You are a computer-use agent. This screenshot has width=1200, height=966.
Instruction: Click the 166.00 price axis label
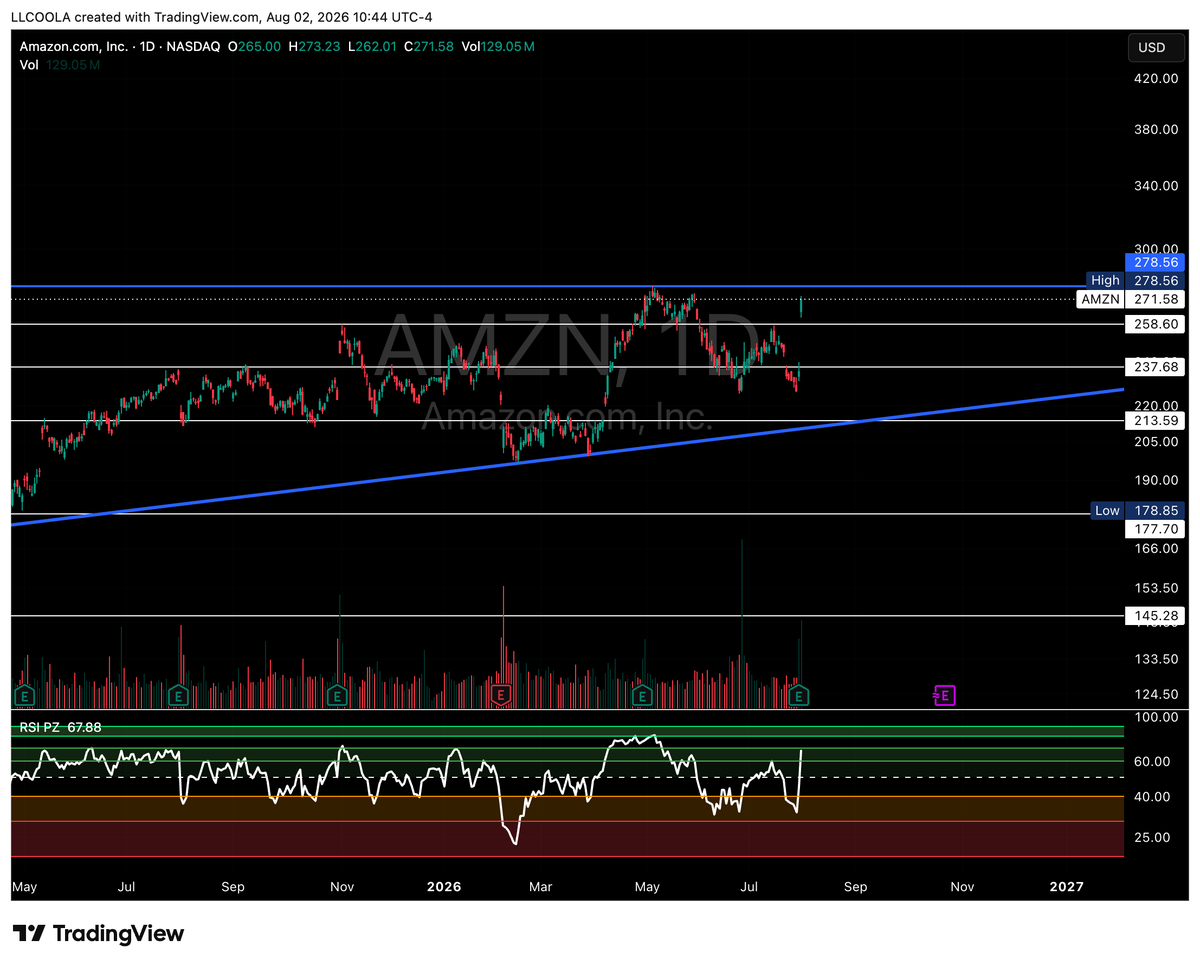[1156, 547]
